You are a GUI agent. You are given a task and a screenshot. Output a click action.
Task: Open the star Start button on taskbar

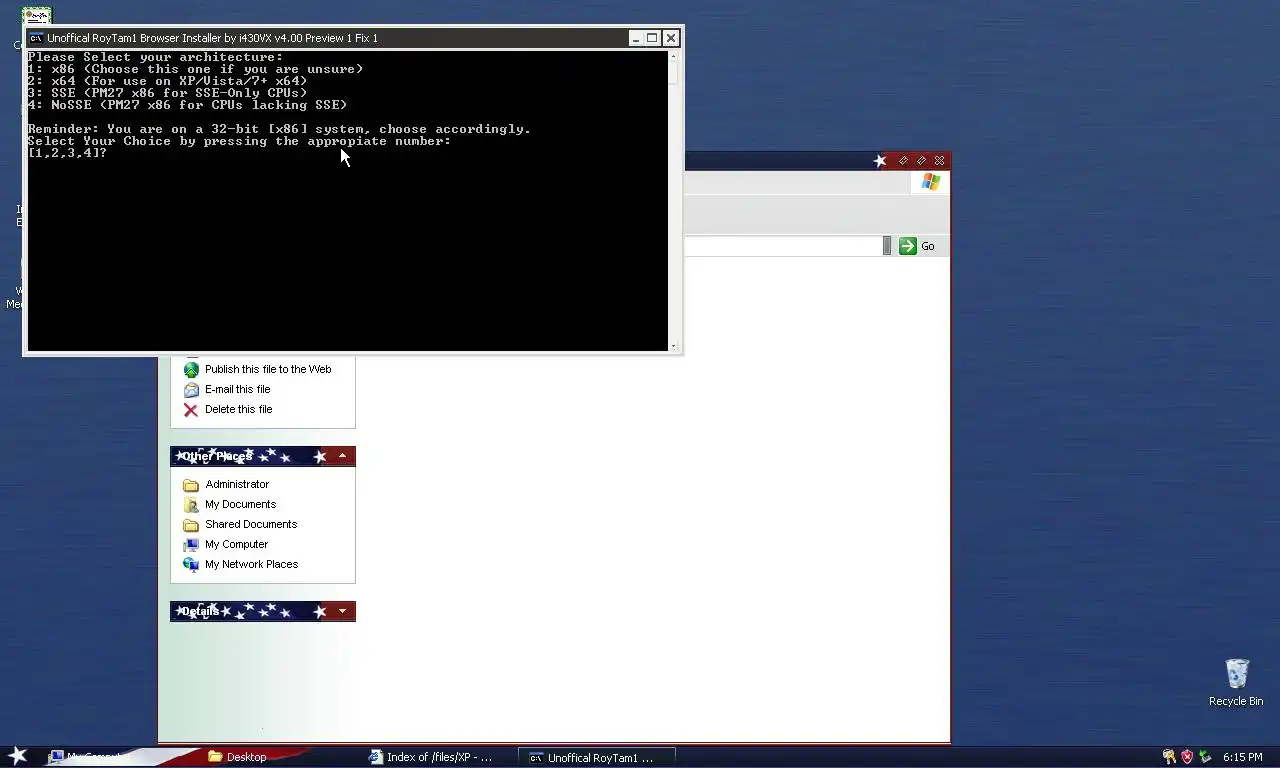point(18,756)
